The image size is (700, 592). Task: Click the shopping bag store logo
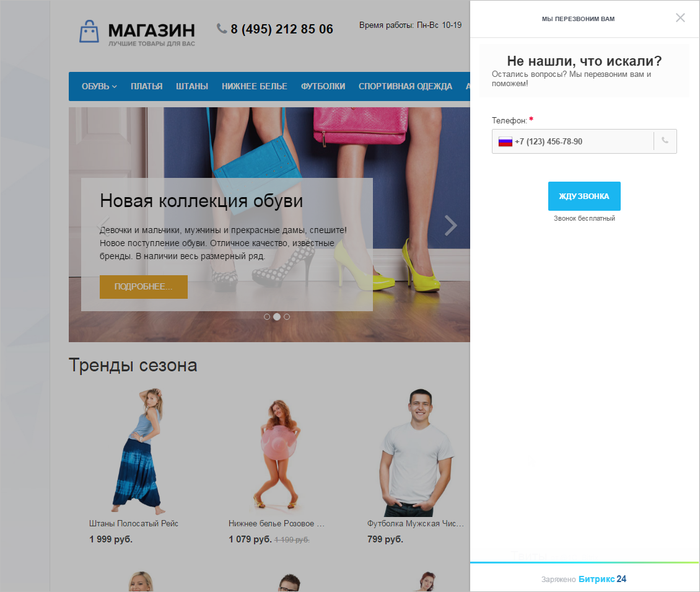[x=89, y=31]
